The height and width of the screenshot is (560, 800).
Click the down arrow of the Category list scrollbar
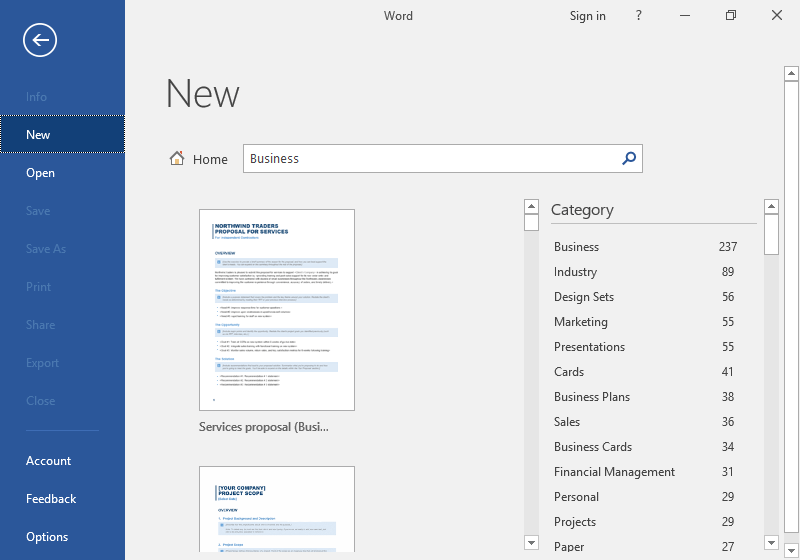pos(771,543)
